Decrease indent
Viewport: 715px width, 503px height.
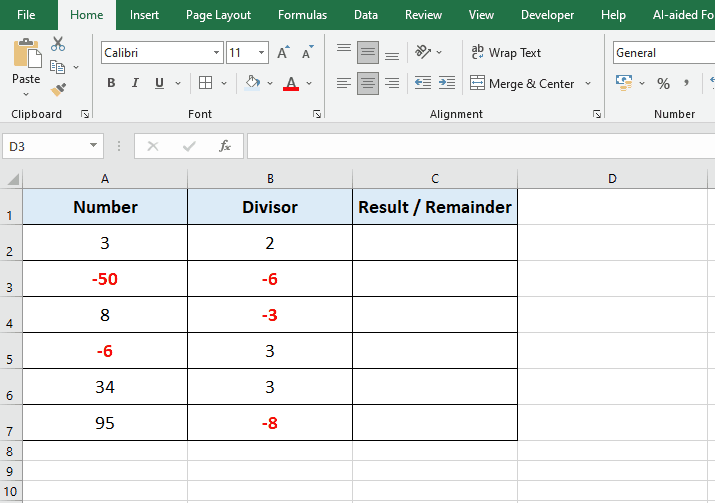pyautogui.click(x=423, y=83)
